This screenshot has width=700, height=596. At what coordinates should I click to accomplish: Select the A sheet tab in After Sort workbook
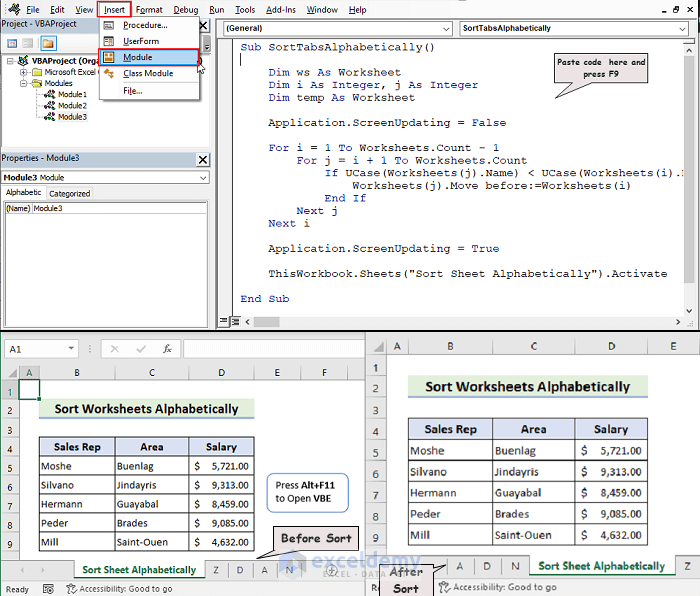tap(460, 567)
